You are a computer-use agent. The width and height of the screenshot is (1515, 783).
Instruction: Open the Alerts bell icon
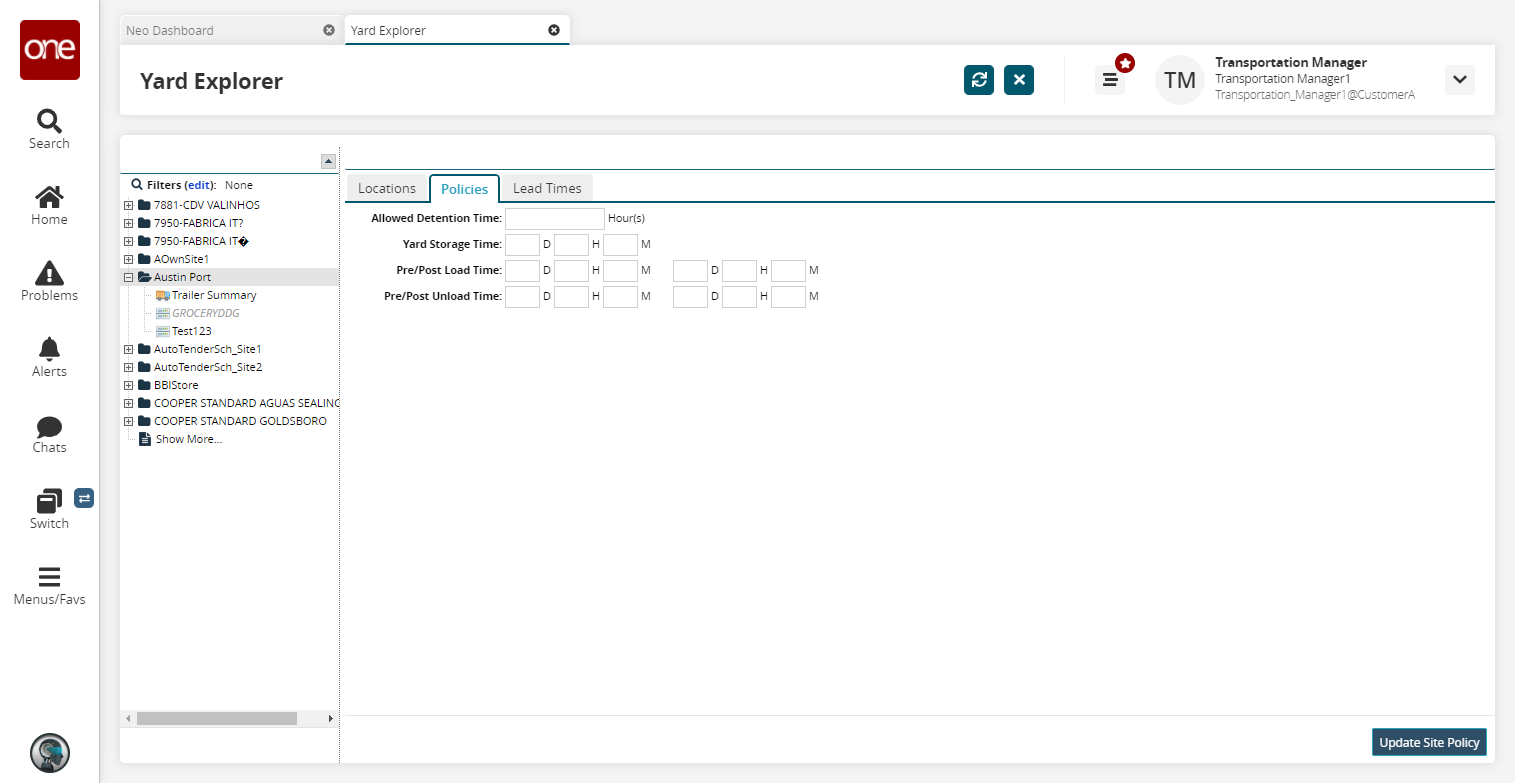tap(49, 349)
